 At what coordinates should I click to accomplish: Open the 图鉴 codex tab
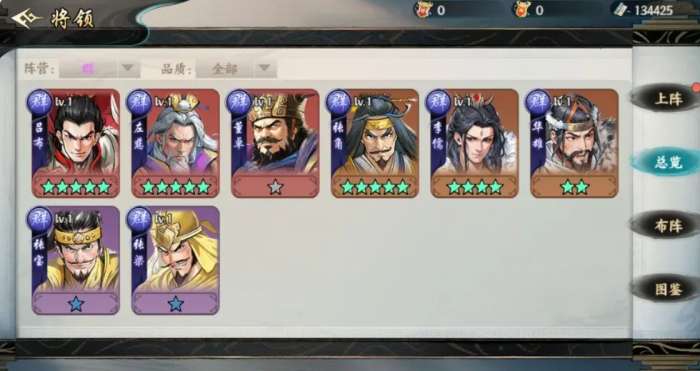(665, 288)
